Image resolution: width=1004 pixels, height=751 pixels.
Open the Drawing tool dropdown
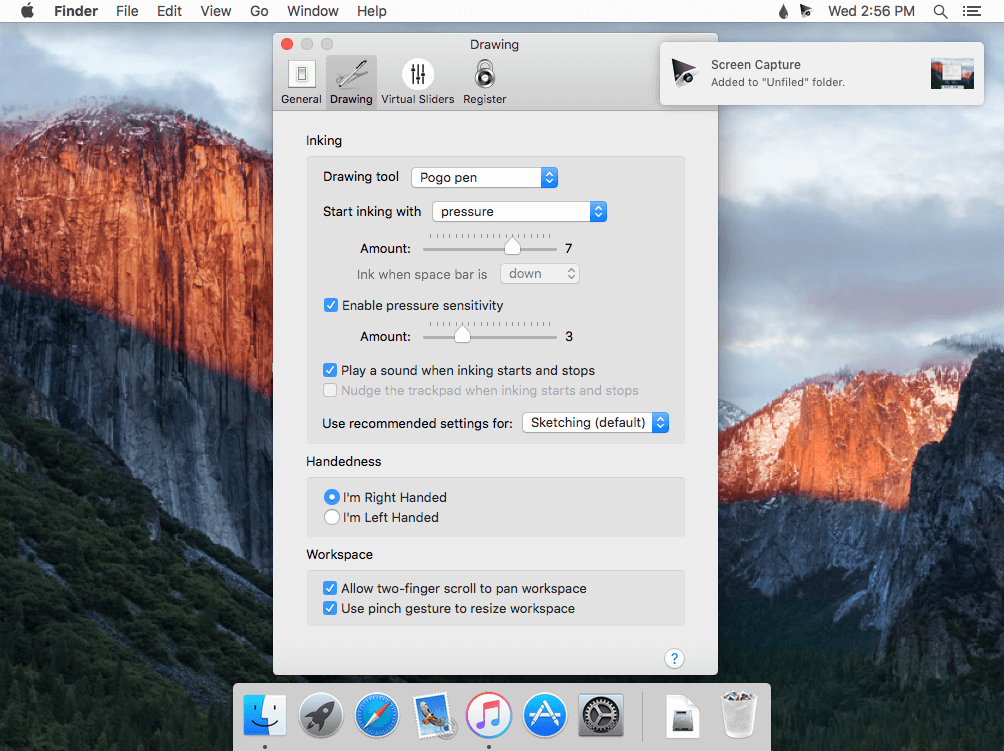(484, 177)
